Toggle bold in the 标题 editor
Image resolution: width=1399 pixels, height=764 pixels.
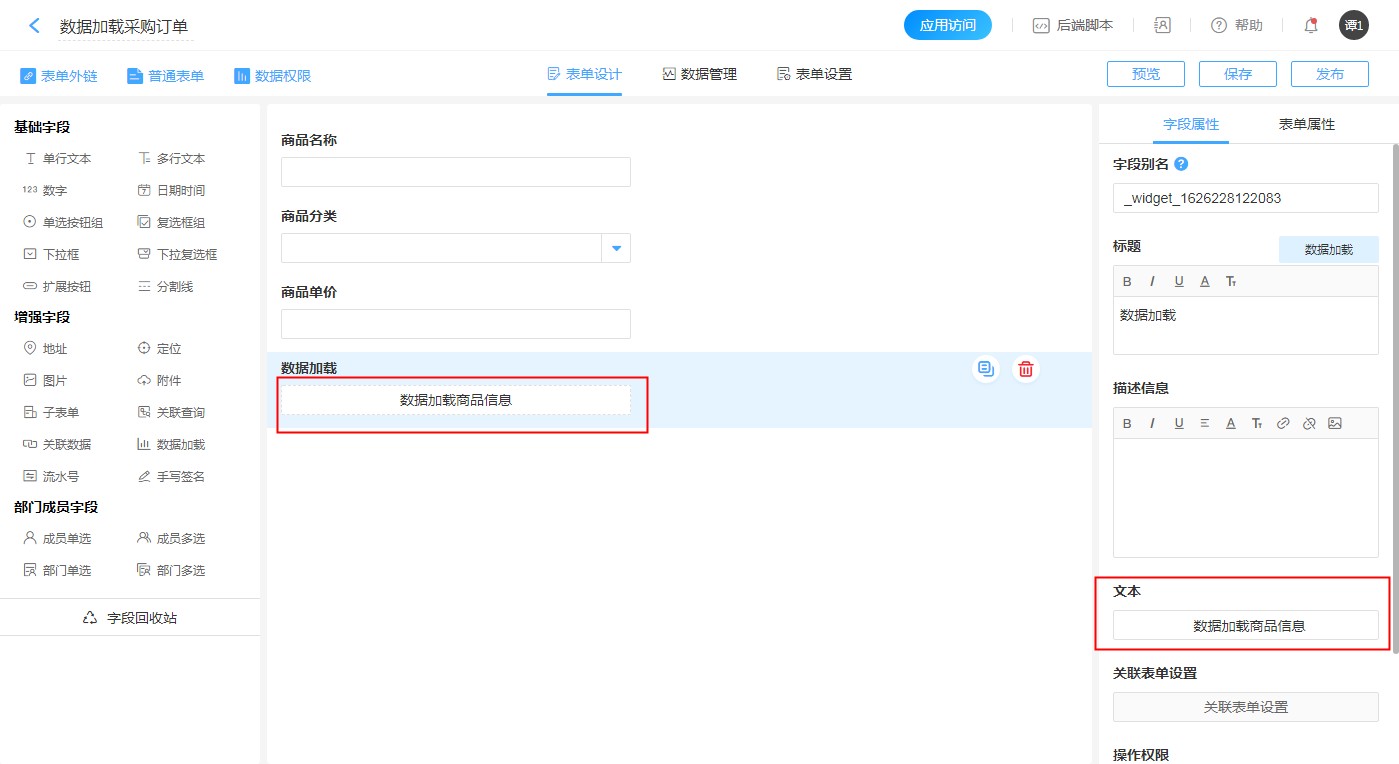point(1127,282)
